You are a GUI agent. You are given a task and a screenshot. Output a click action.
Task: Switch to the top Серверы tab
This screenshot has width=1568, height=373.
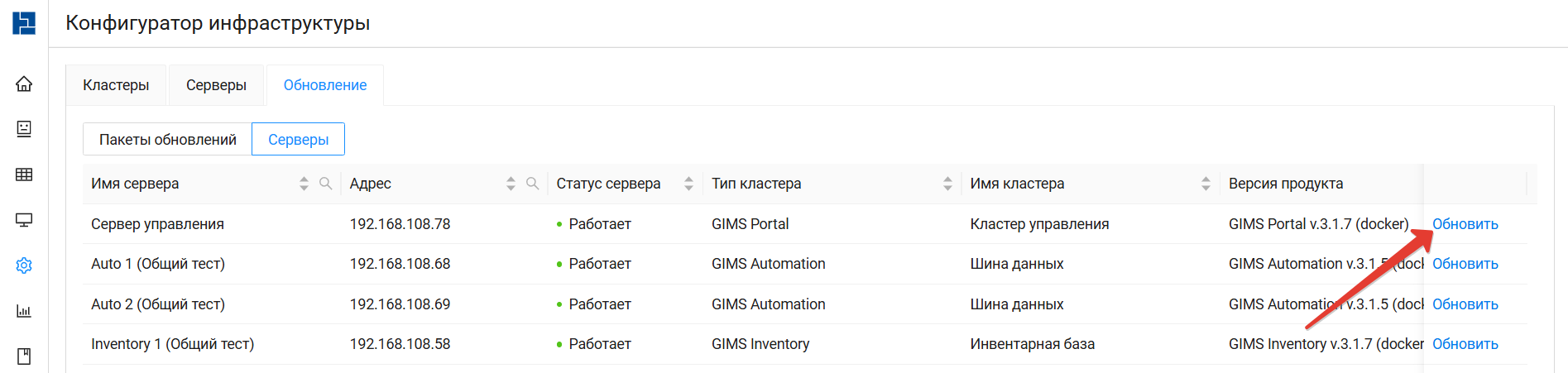tap(216, 85)
